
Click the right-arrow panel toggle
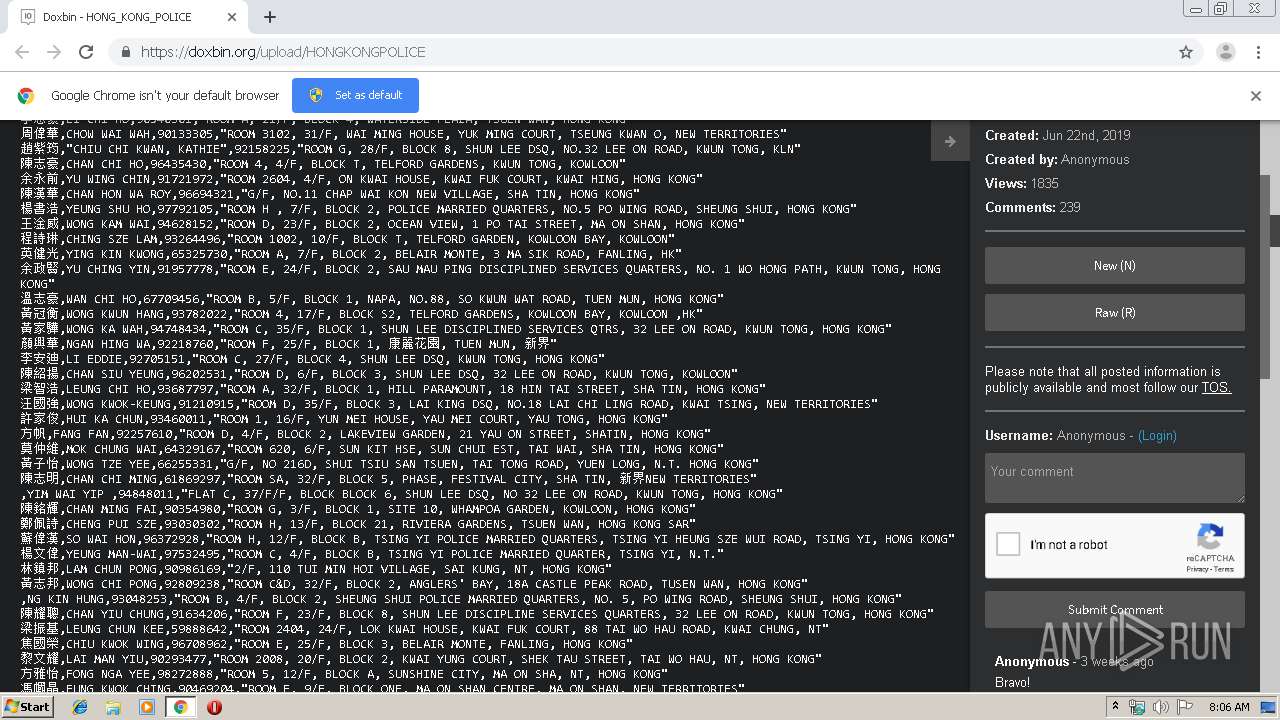coord(950,141)
